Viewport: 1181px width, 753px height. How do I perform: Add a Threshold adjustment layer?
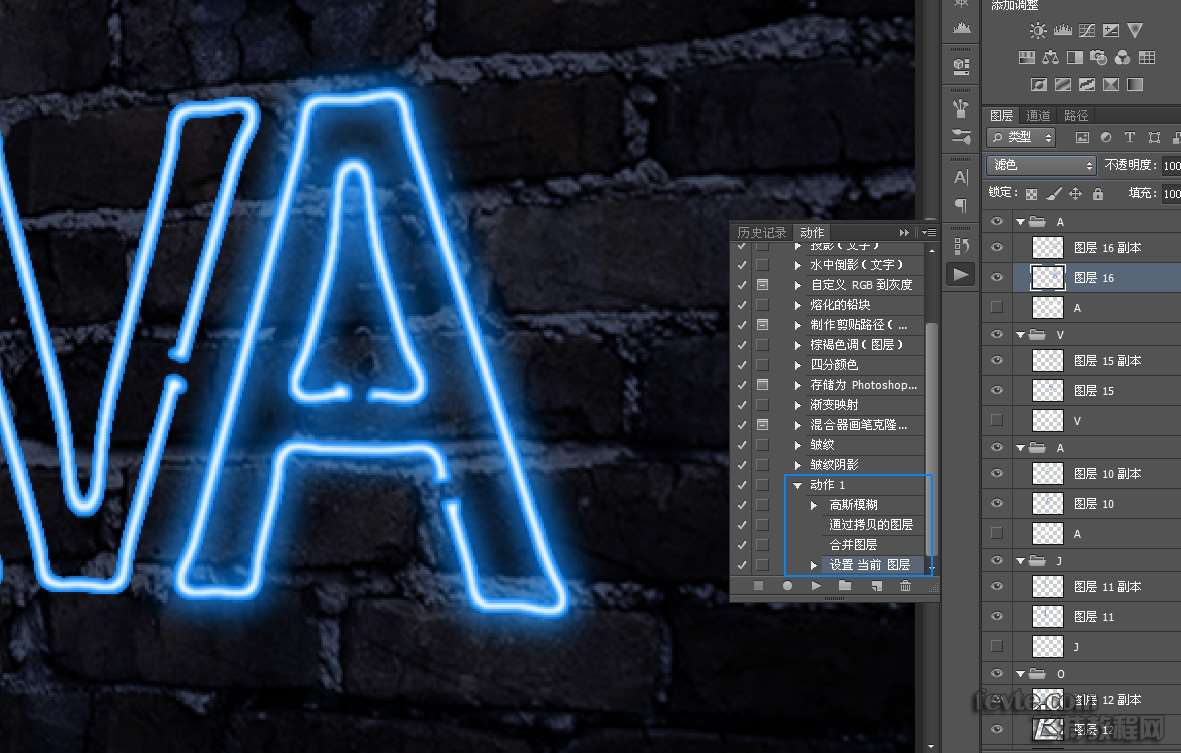(x=1087, y=84)
